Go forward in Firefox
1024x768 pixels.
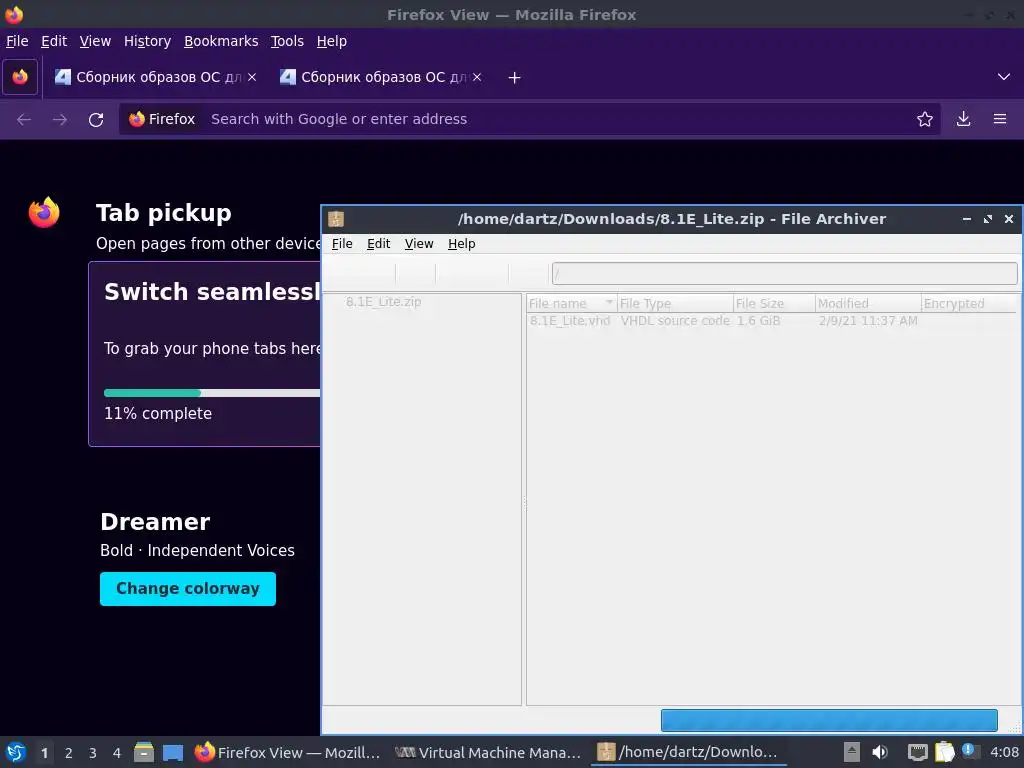point(60,120)
